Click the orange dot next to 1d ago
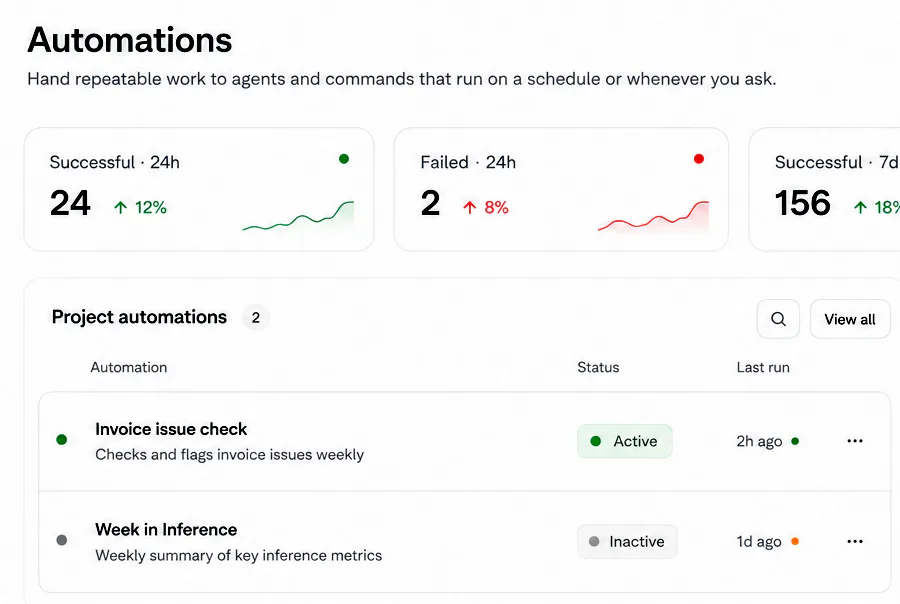This screenshot has height=604, width=900. (x=795, y=541)
